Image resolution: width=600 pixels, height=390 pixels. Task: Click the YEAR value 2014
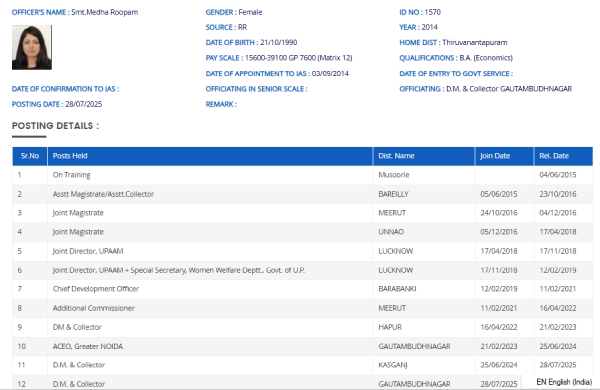tap(429, 27)
